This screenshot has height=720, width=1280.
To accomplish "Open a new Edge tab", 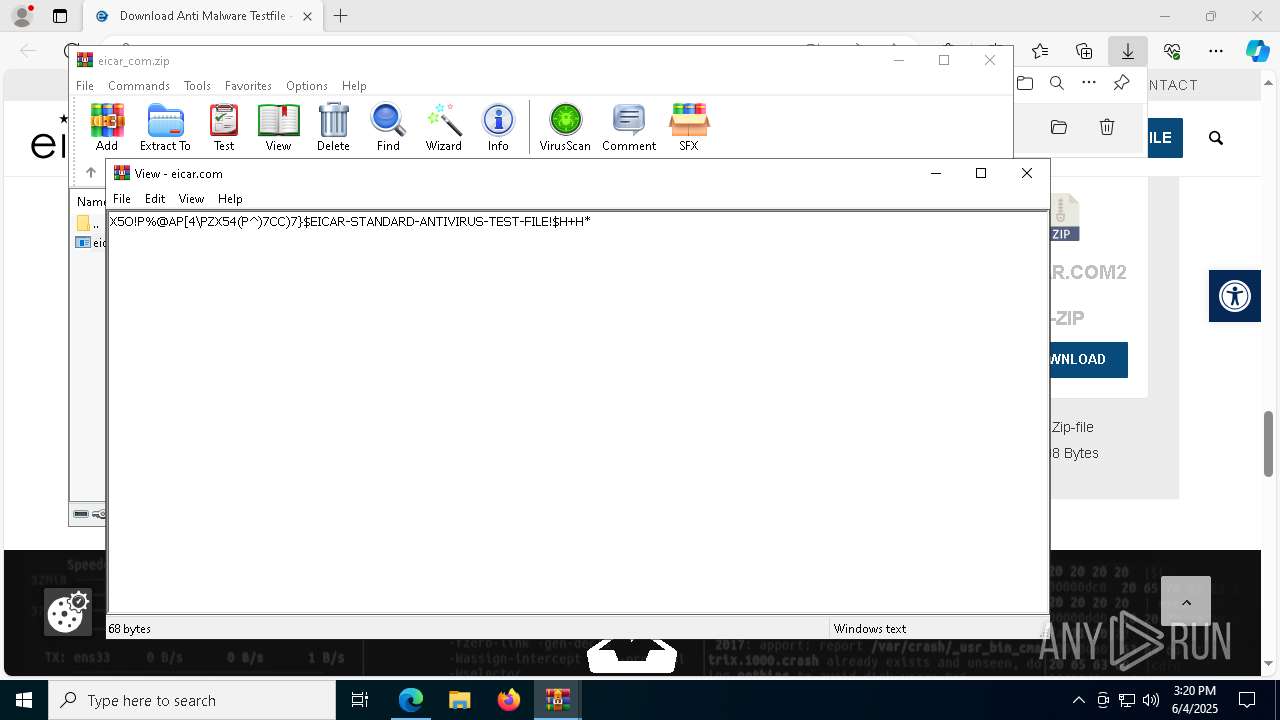I will click(341, 16).
